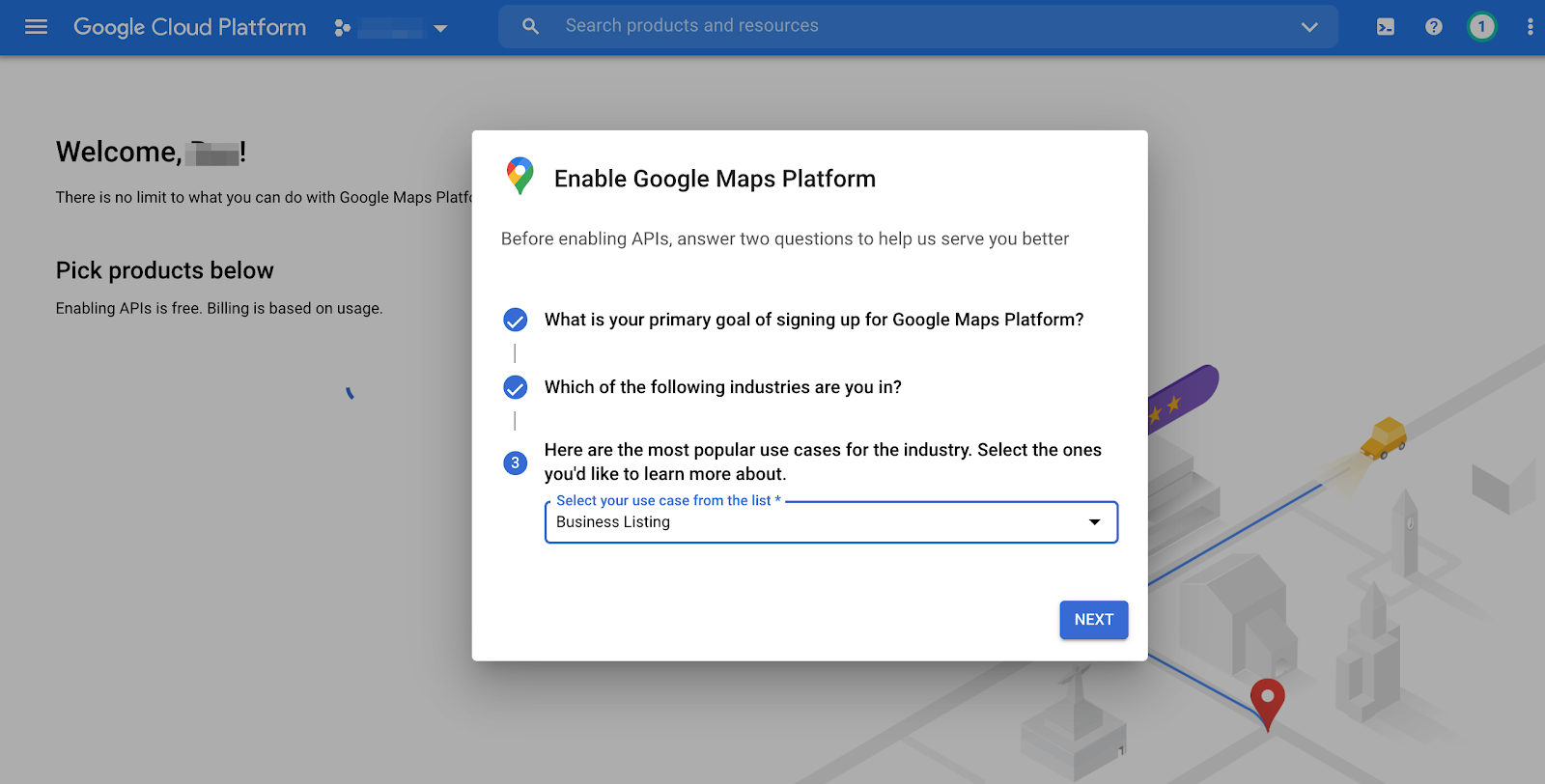The width and height of the screenshot is (1545, 784).
Task: Click the use case dropdown arrow
Action: click(1095, 522)
